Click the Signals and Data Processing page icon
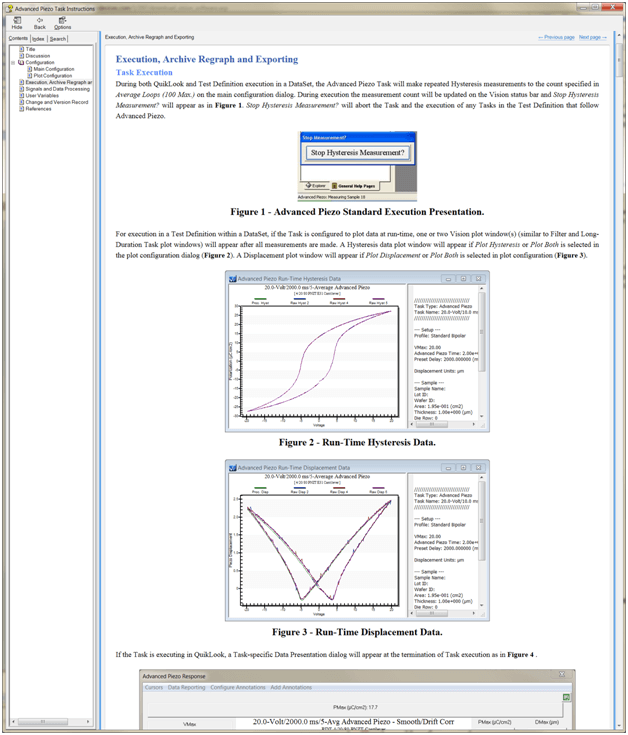This screenshot has height=735, width=628. tap(22, 89)
